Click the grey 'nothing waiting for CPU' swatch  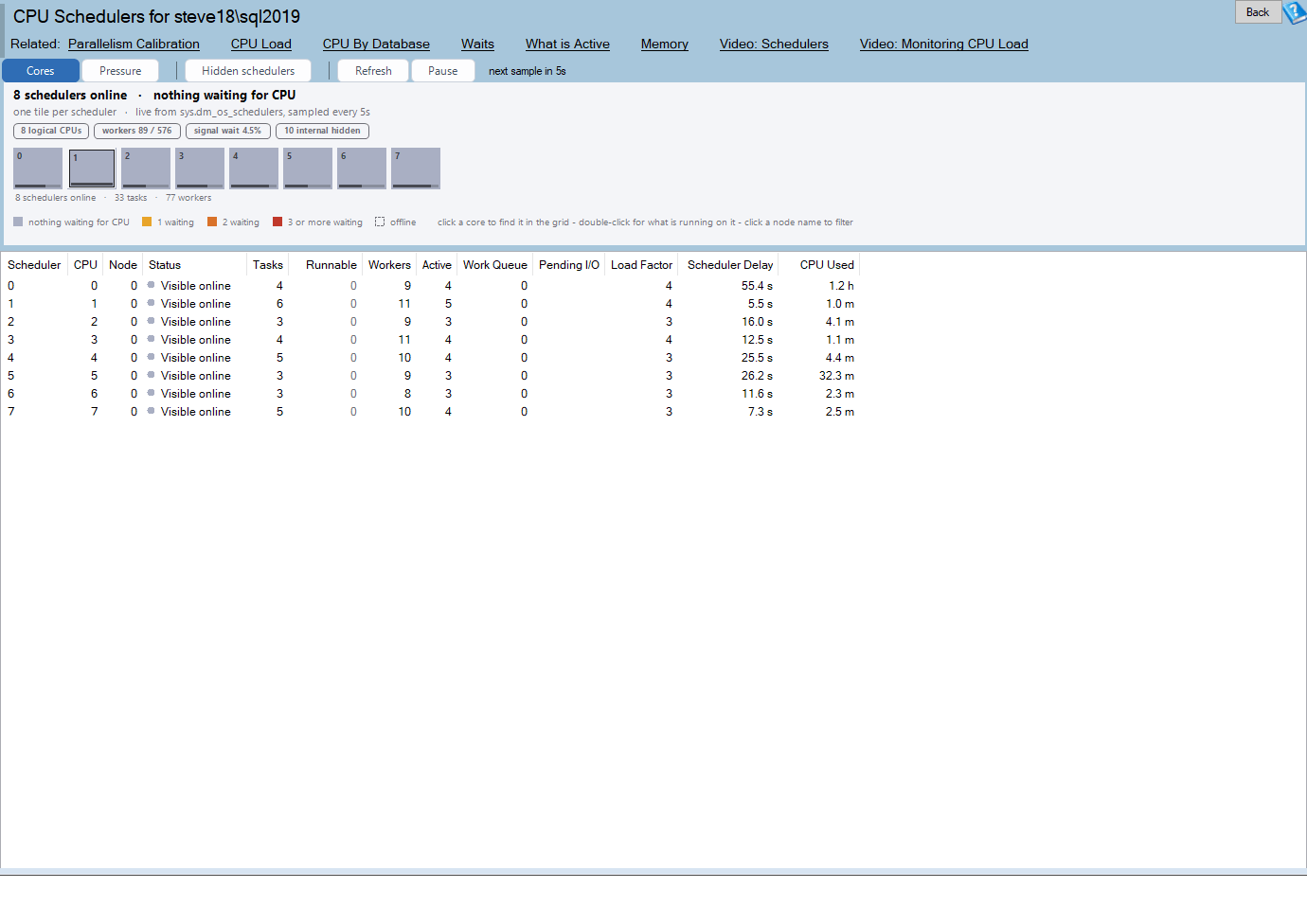click(x=18, y=222)
